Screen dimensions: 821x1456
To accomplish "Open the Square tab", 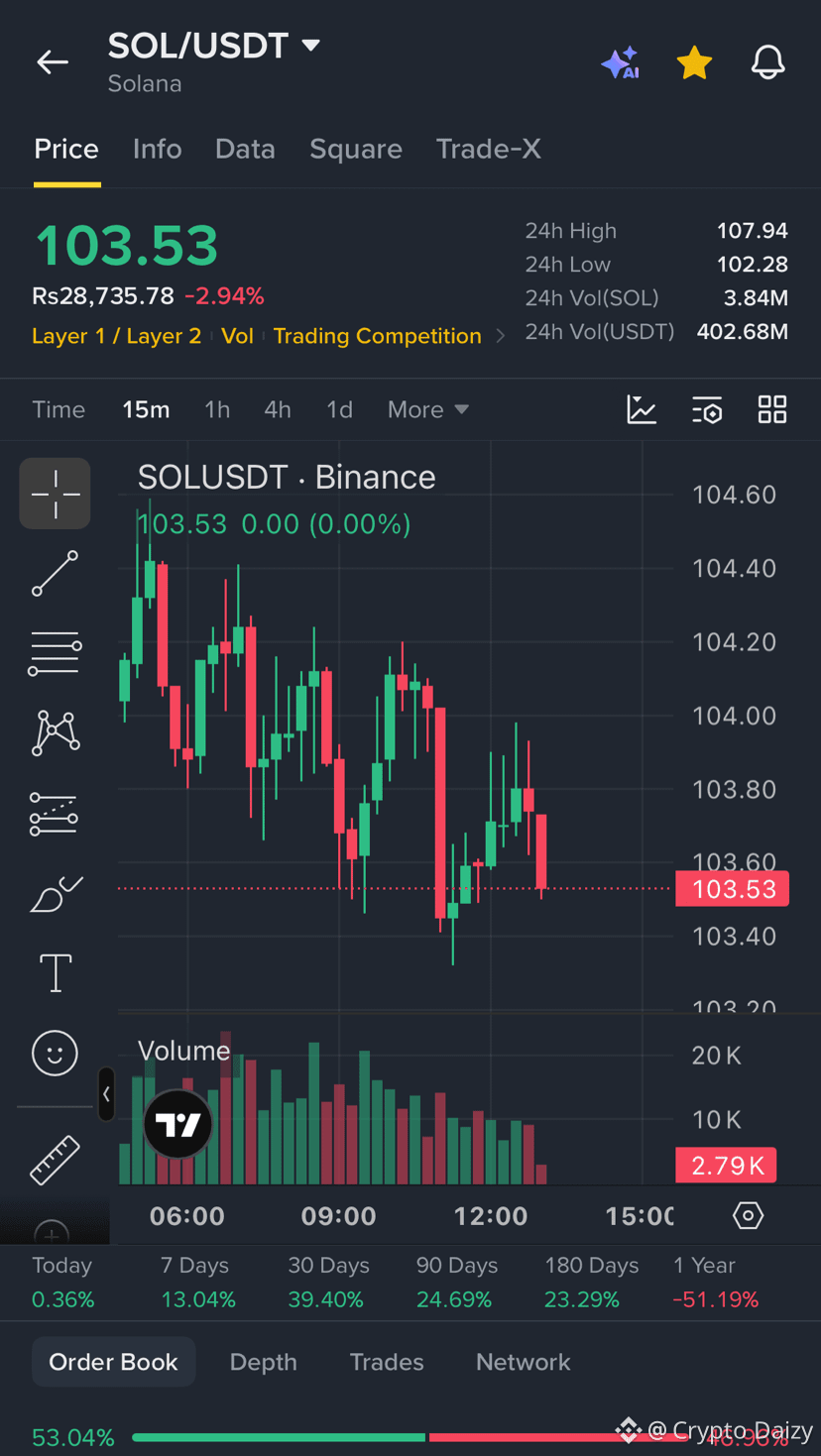I will (356, 149).
